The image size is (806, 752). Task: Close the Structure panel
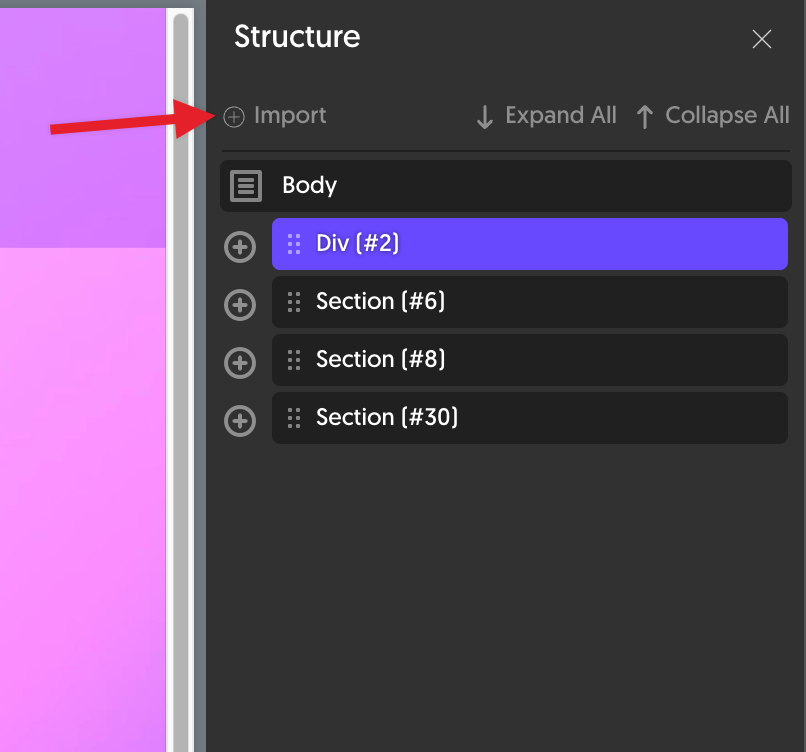761,39
